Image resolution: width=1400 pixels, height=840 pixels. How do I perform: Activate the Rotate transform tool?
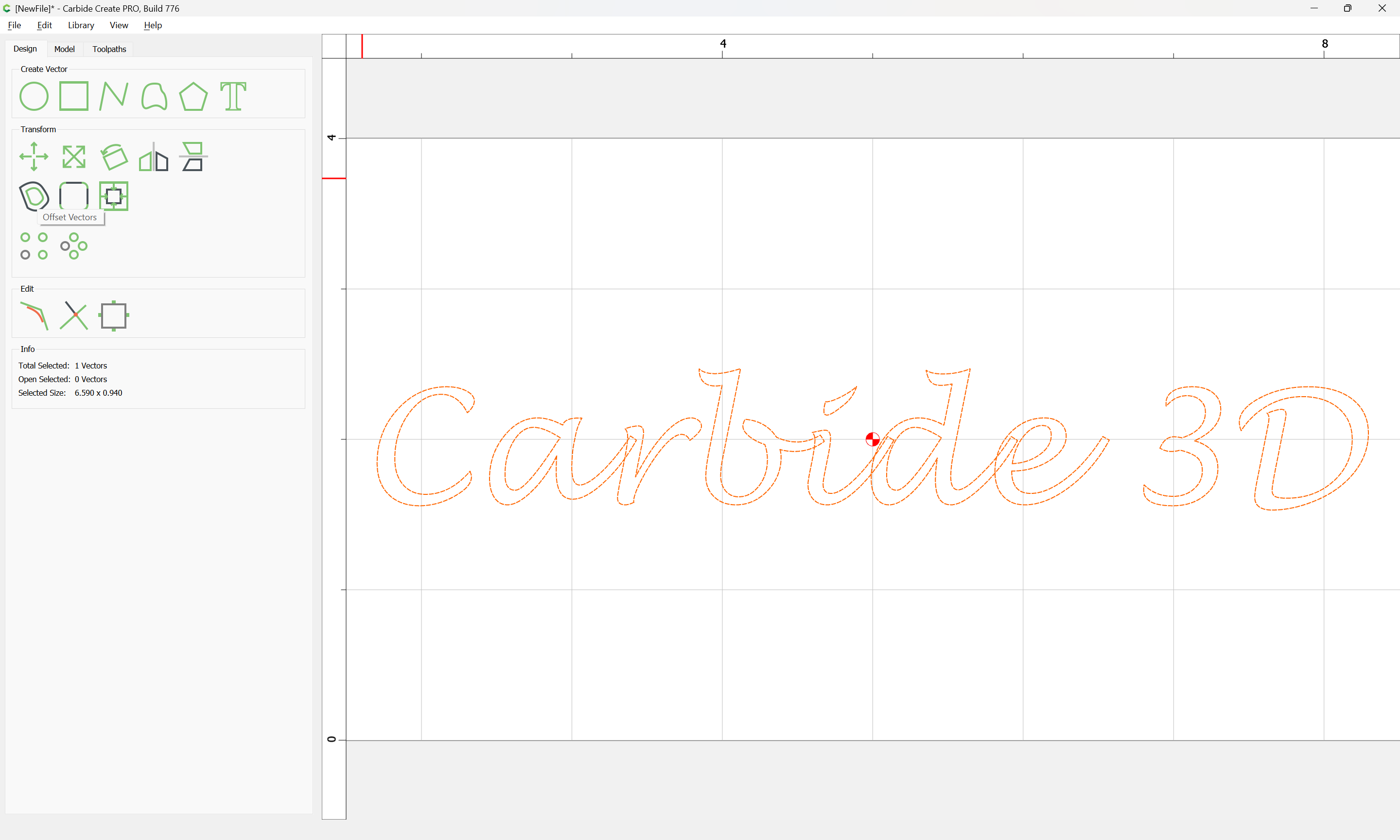click(114, 157)
